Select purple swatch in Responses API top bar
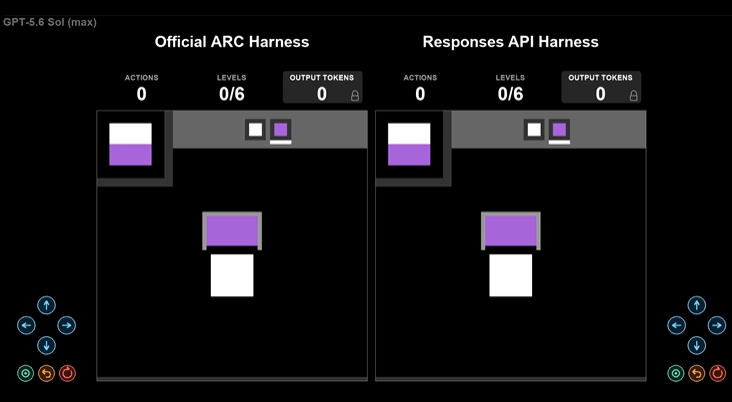The image size is (732, 402). pos(559,129)
